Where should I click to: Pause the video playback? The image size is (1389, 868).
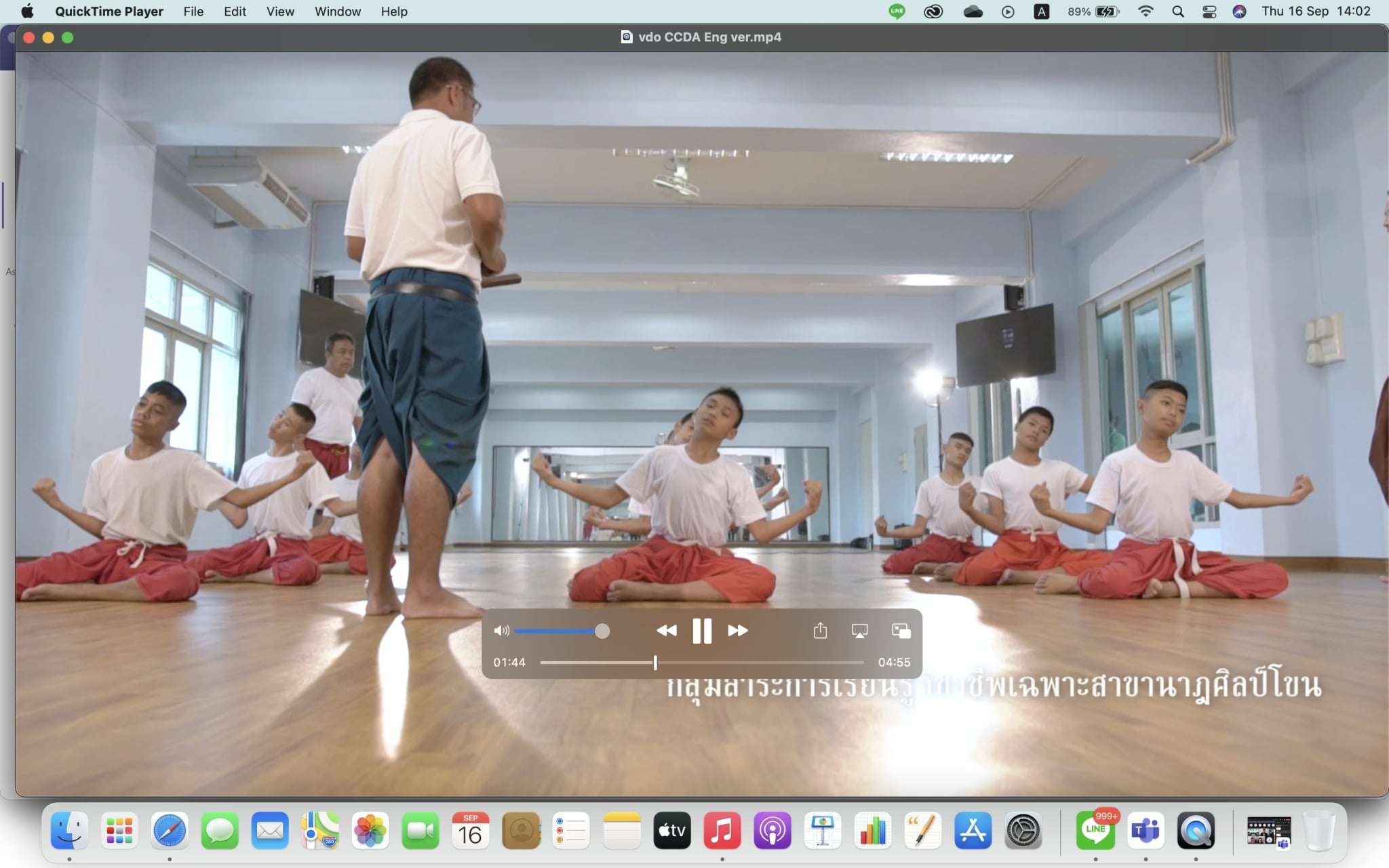pos(702,631)
